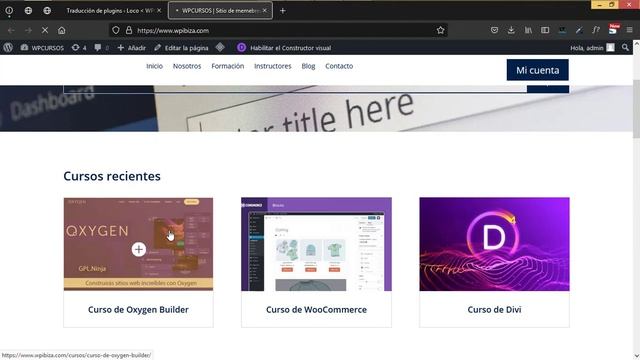Click the first pinned tab icon
The height and width of the screenshot is (360, 640).
[x=9, y=11]
